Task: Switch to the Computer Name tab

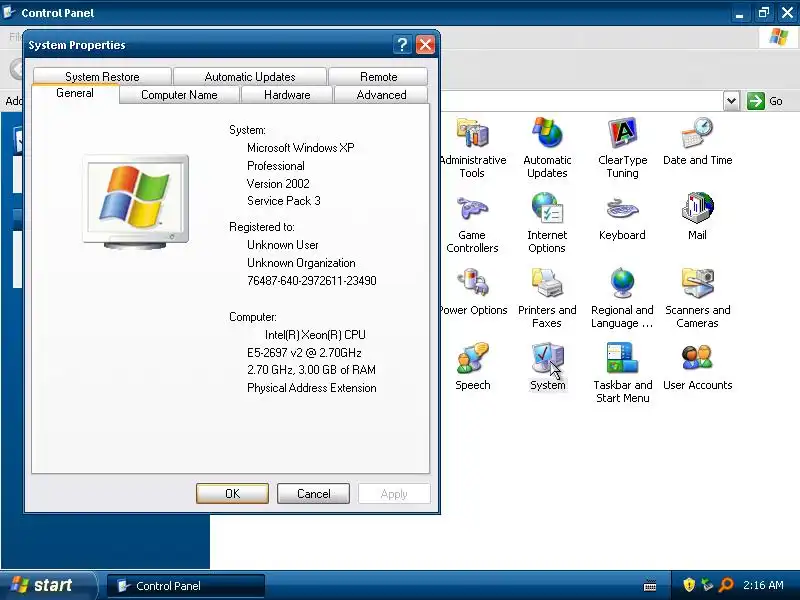Action: click(179, 95)
